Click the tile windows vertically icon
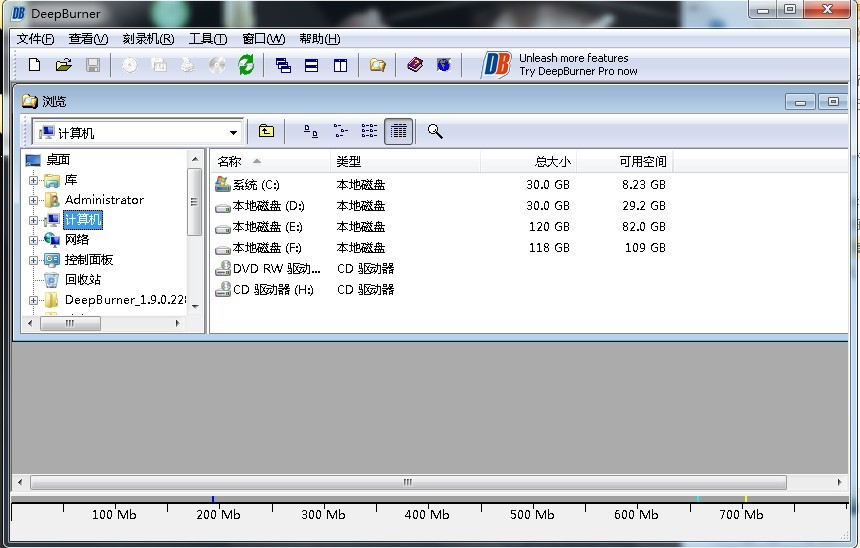860x548 pixels. tap(340, 65)
